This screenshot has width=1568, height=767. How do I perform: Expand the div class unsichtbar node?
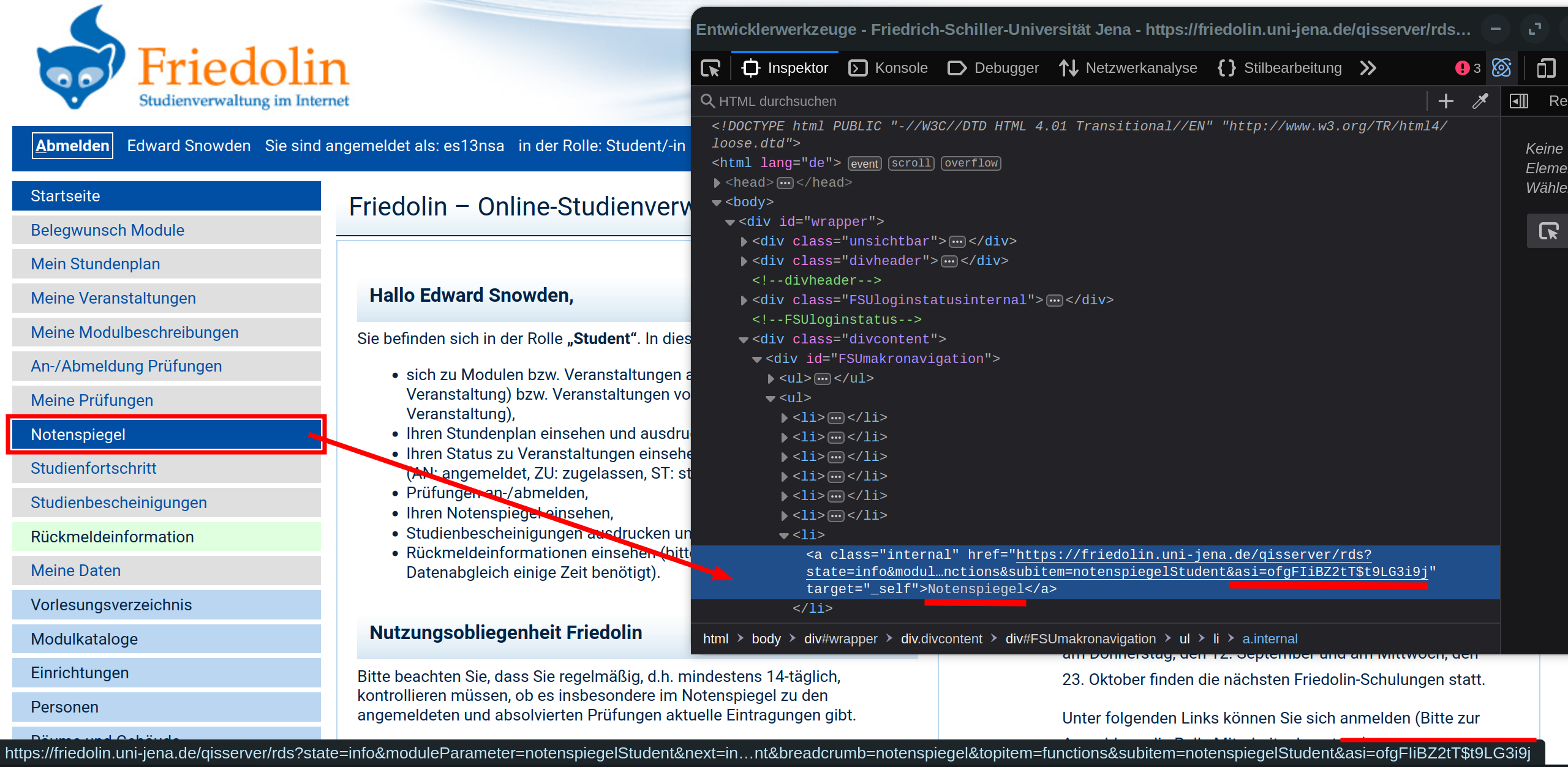pos(744,241)
